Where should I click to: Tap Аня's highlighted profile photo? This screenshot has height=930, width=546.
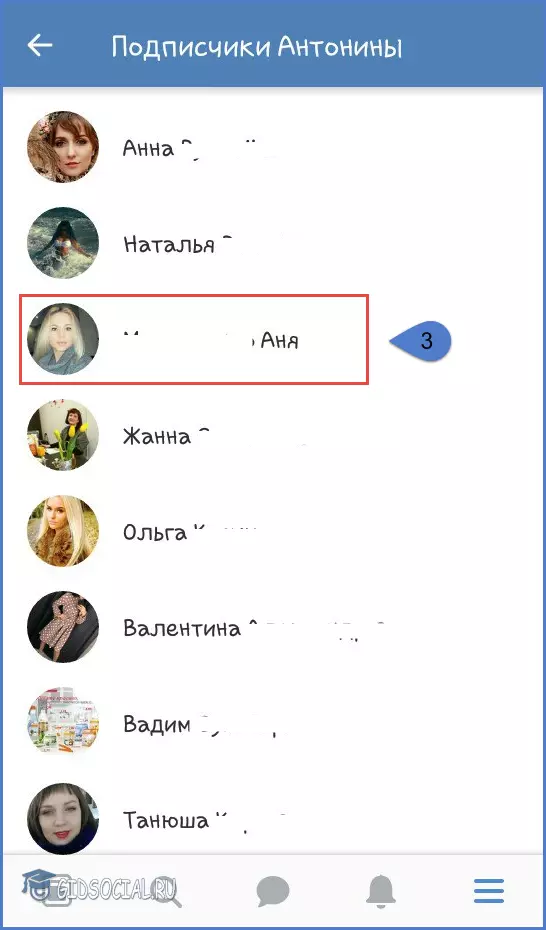point(63,339)
